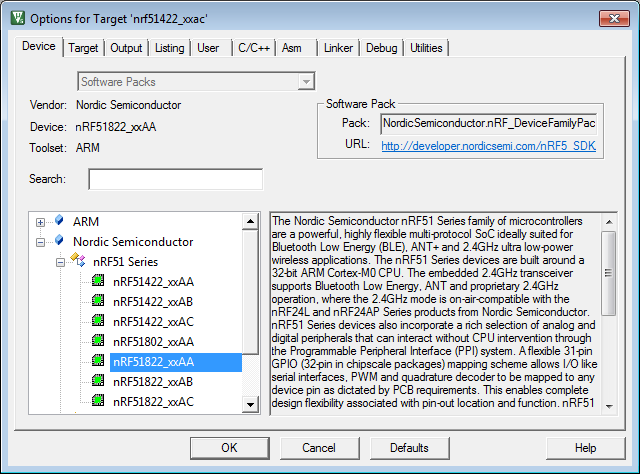The width and height of the screenshot is (640, 474).
Task: Click description pane scroll up arrow
Action: (x=609, y=222)
